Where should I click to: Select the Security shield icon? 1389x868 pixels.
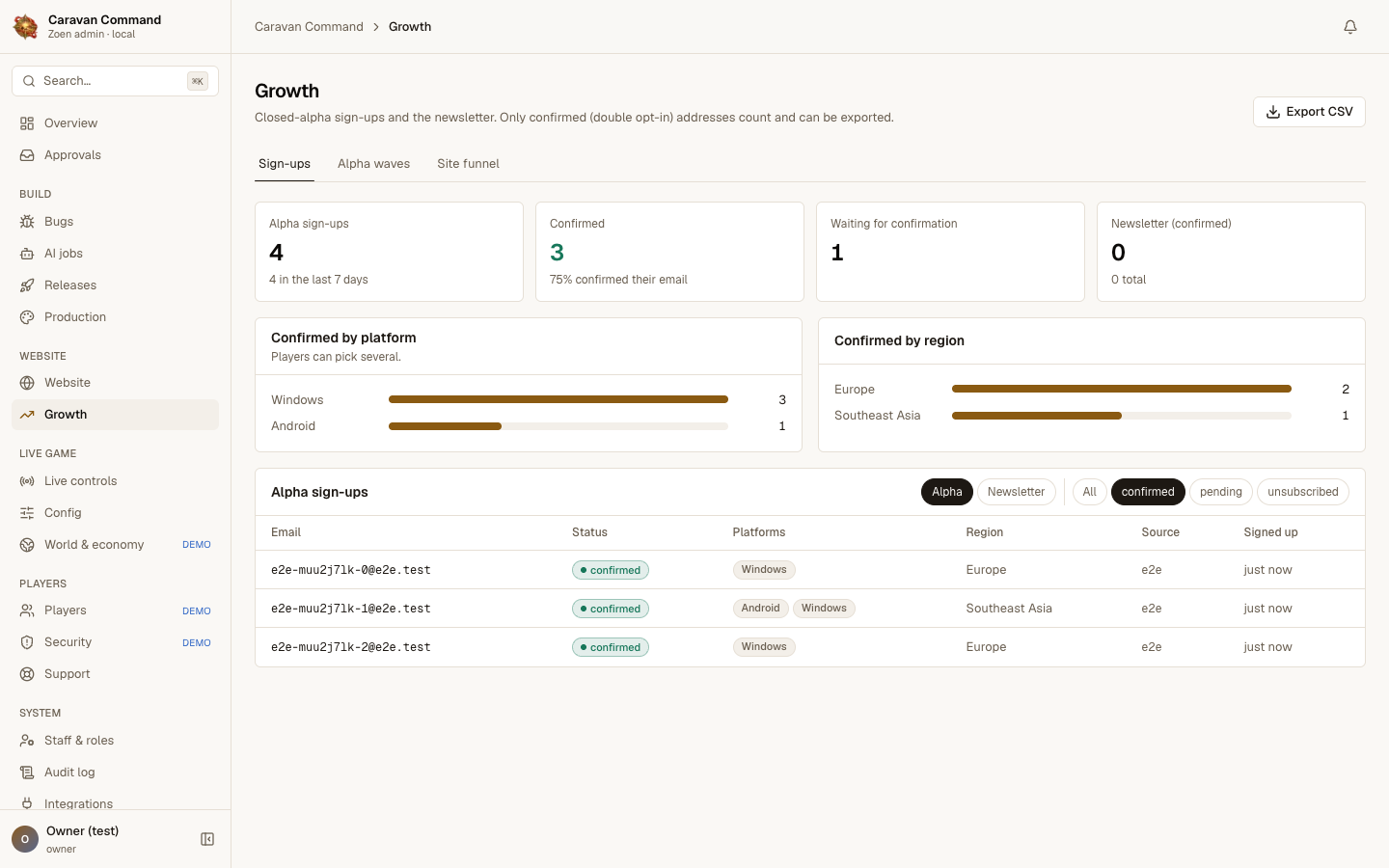point(27,642)
